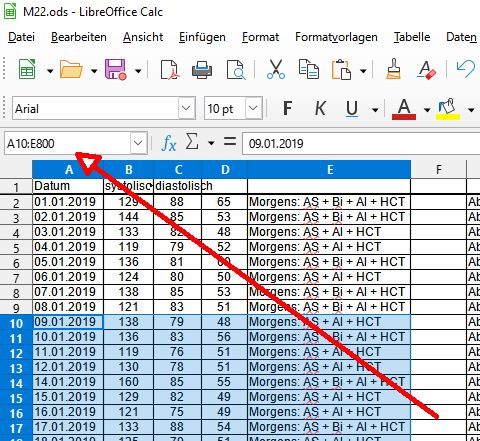Click Clear Direct Formatting icon
Screen dimensions: 480x441
tap(426, 69)
